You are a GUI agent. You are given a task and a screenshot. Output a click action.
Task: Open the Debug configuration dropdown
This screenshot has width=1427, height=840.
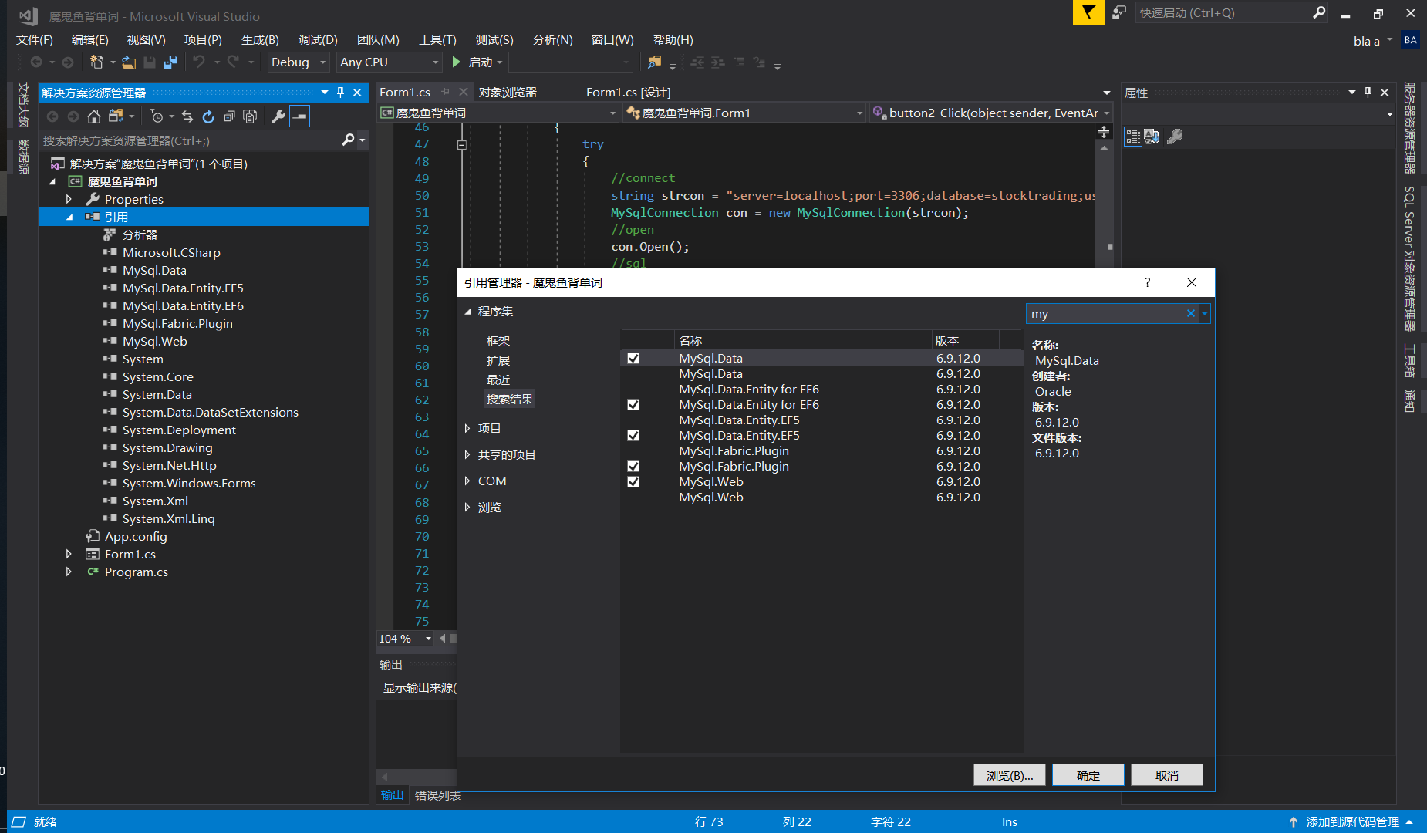tap(299, 62)
